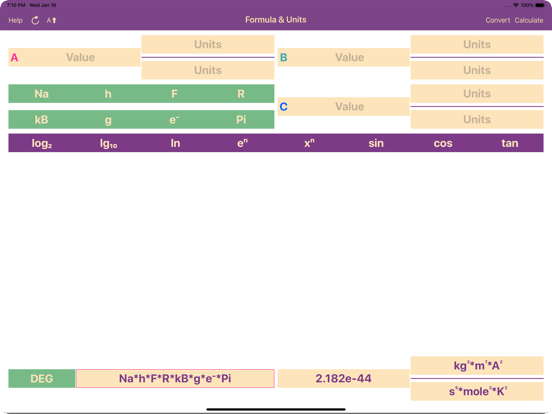552x414 pixels.
Task: Select the C Value input field
Action: coord(343,107)
